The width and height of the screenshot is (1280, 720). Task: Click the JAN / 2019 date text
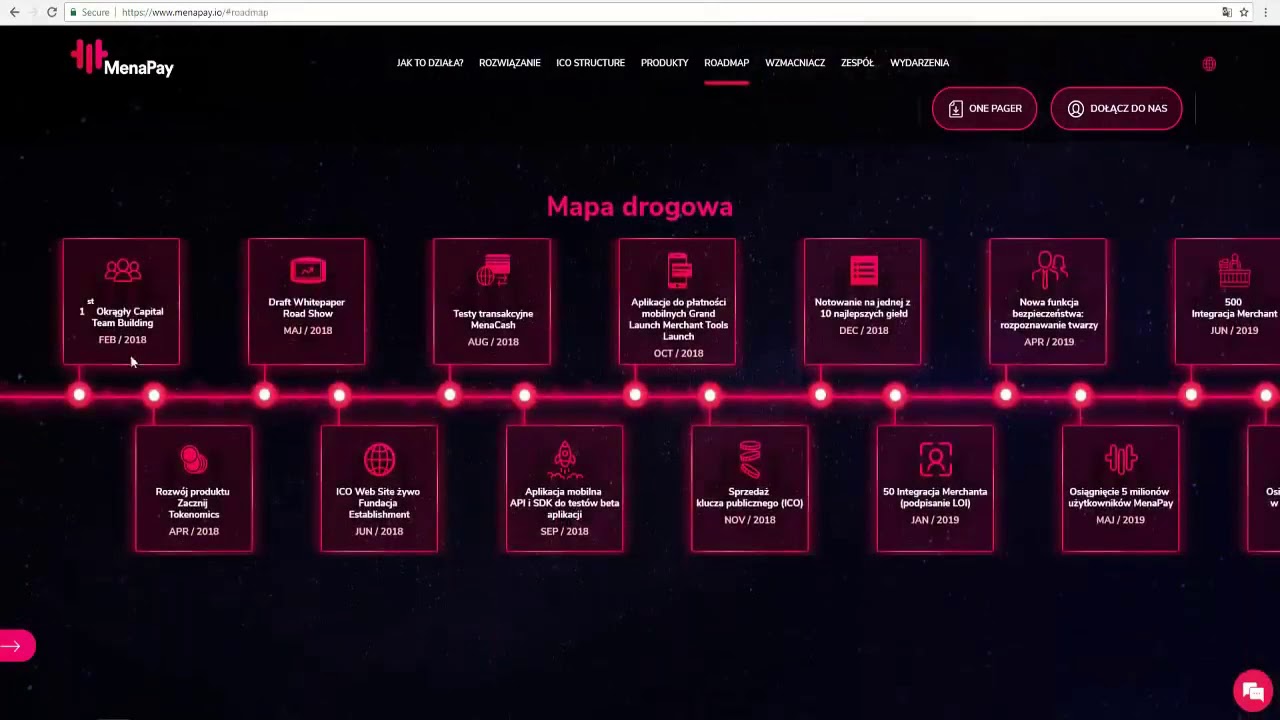tap(935, 520)
